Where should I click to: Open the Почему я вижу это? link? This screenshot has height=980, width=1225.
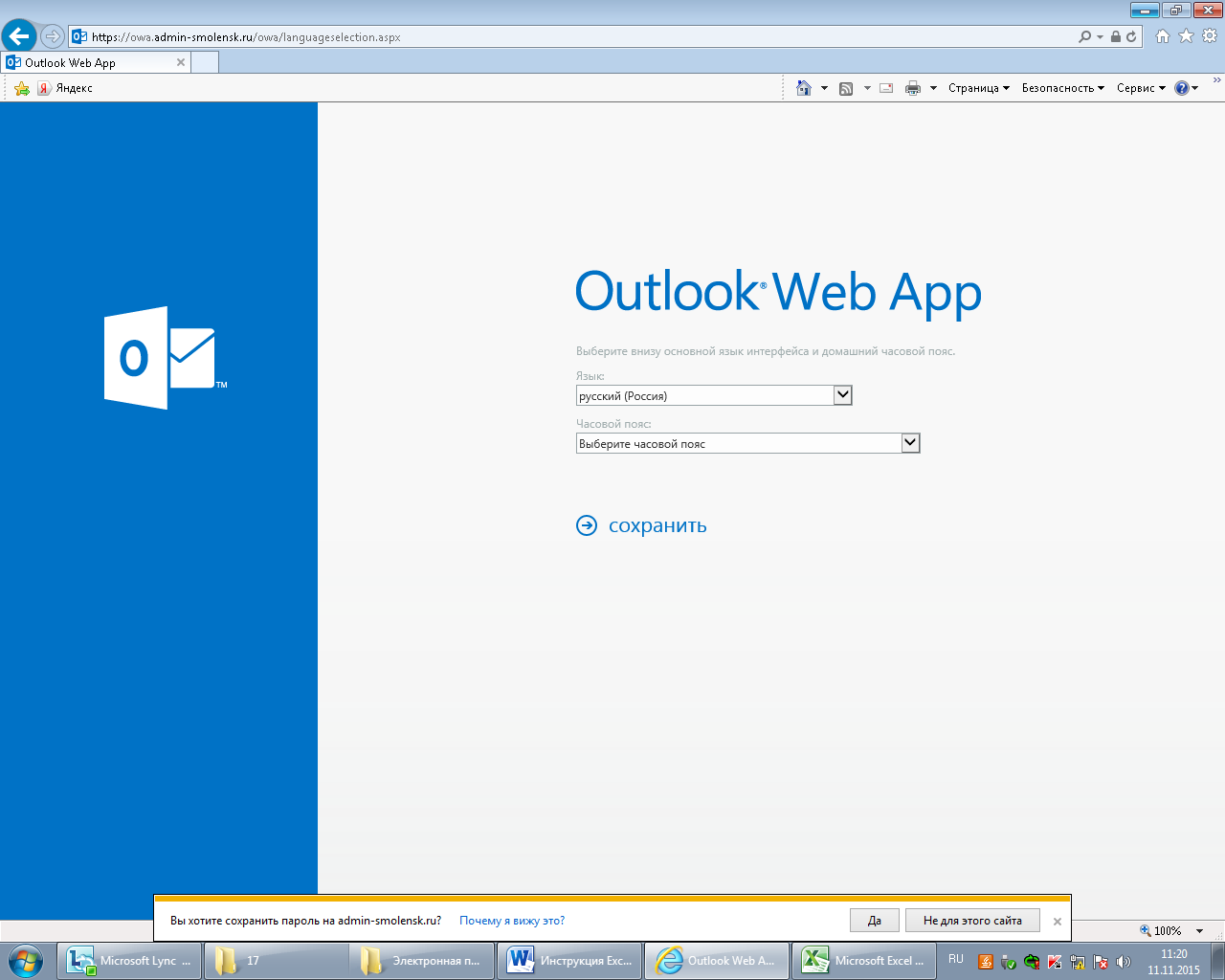click(512, 921)
